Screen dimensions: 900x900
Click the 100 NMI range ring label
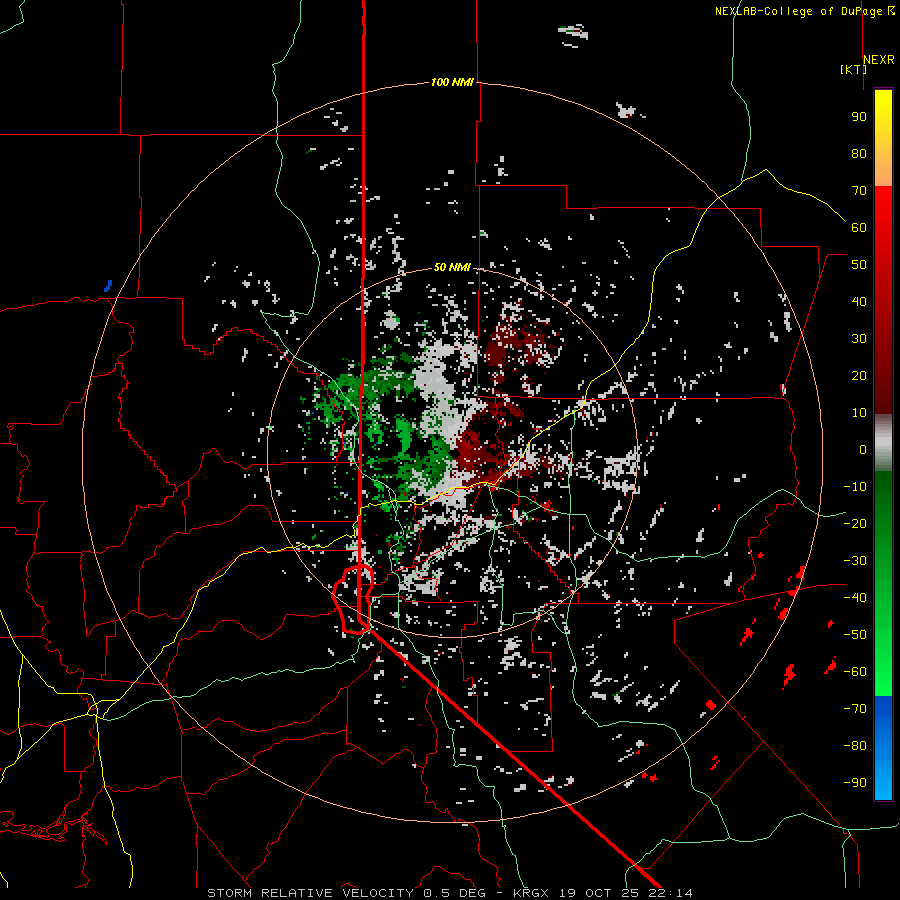(x=452, y=82)
